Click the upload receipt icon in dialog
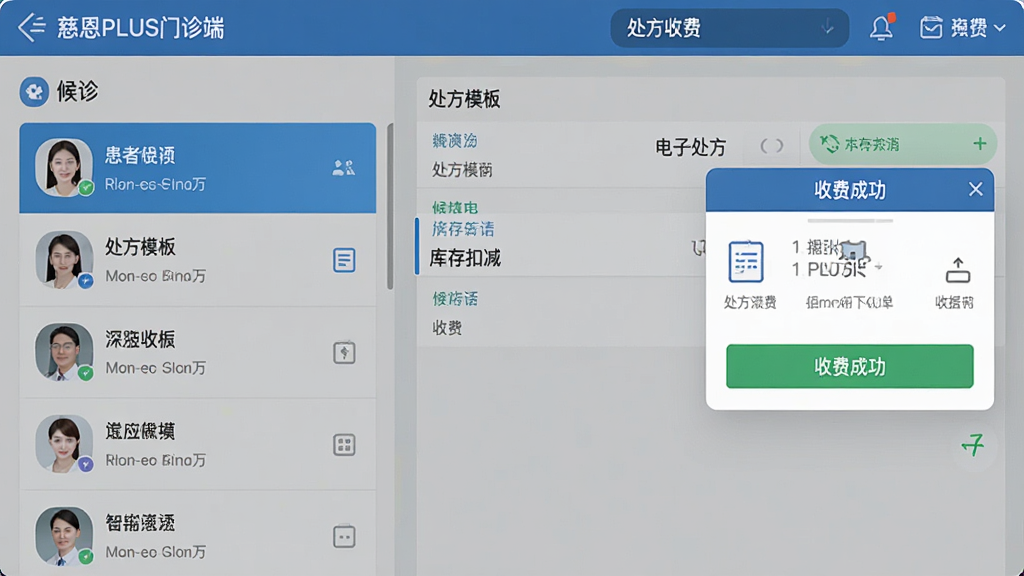 click(958, 270)
